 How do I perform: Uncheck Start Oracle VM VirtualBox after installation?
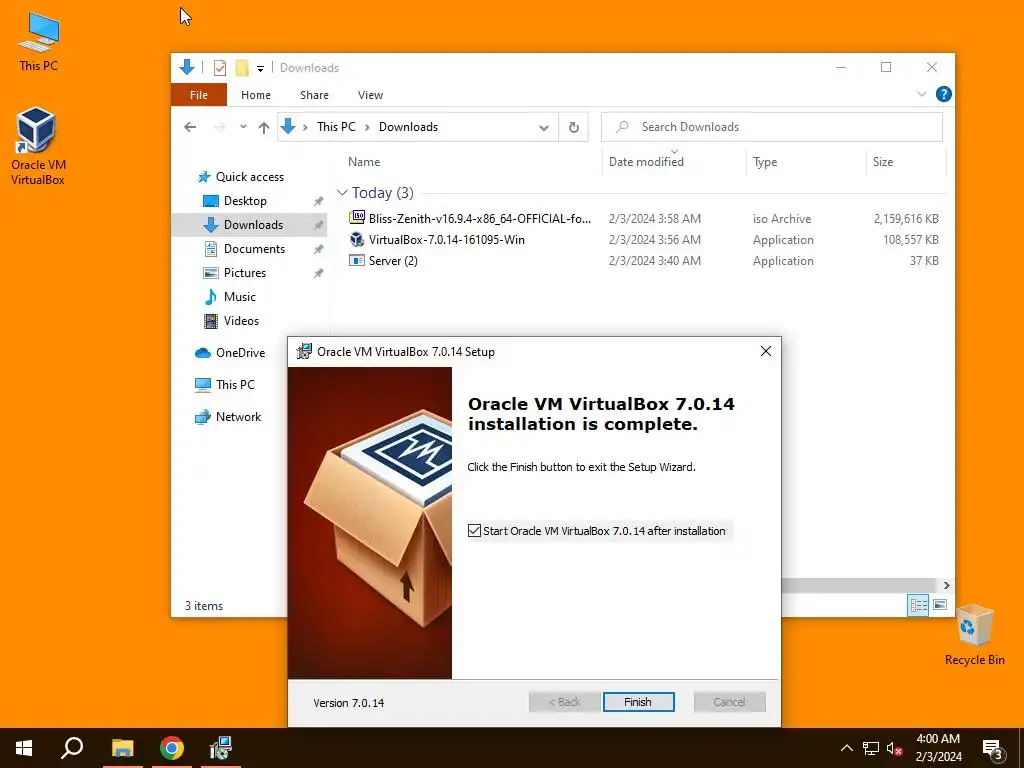click(x=474, y=531)
